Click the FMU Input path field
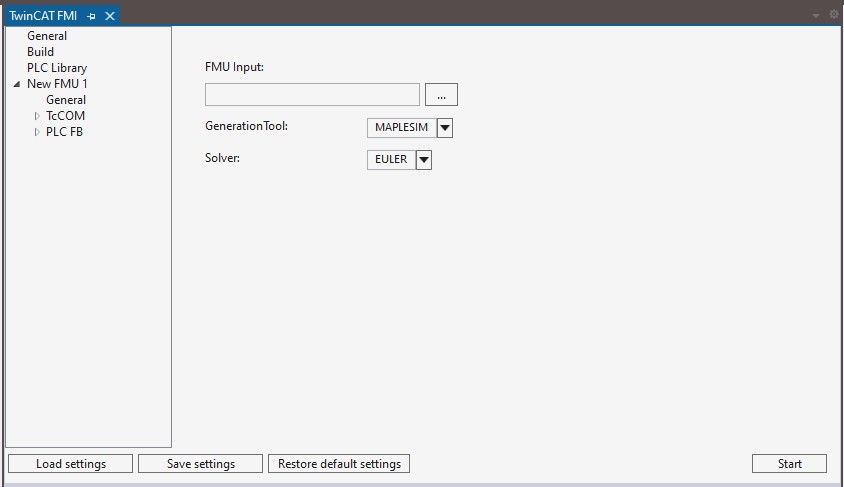Screen dimensions: 844x487 [x=312, y=95]
